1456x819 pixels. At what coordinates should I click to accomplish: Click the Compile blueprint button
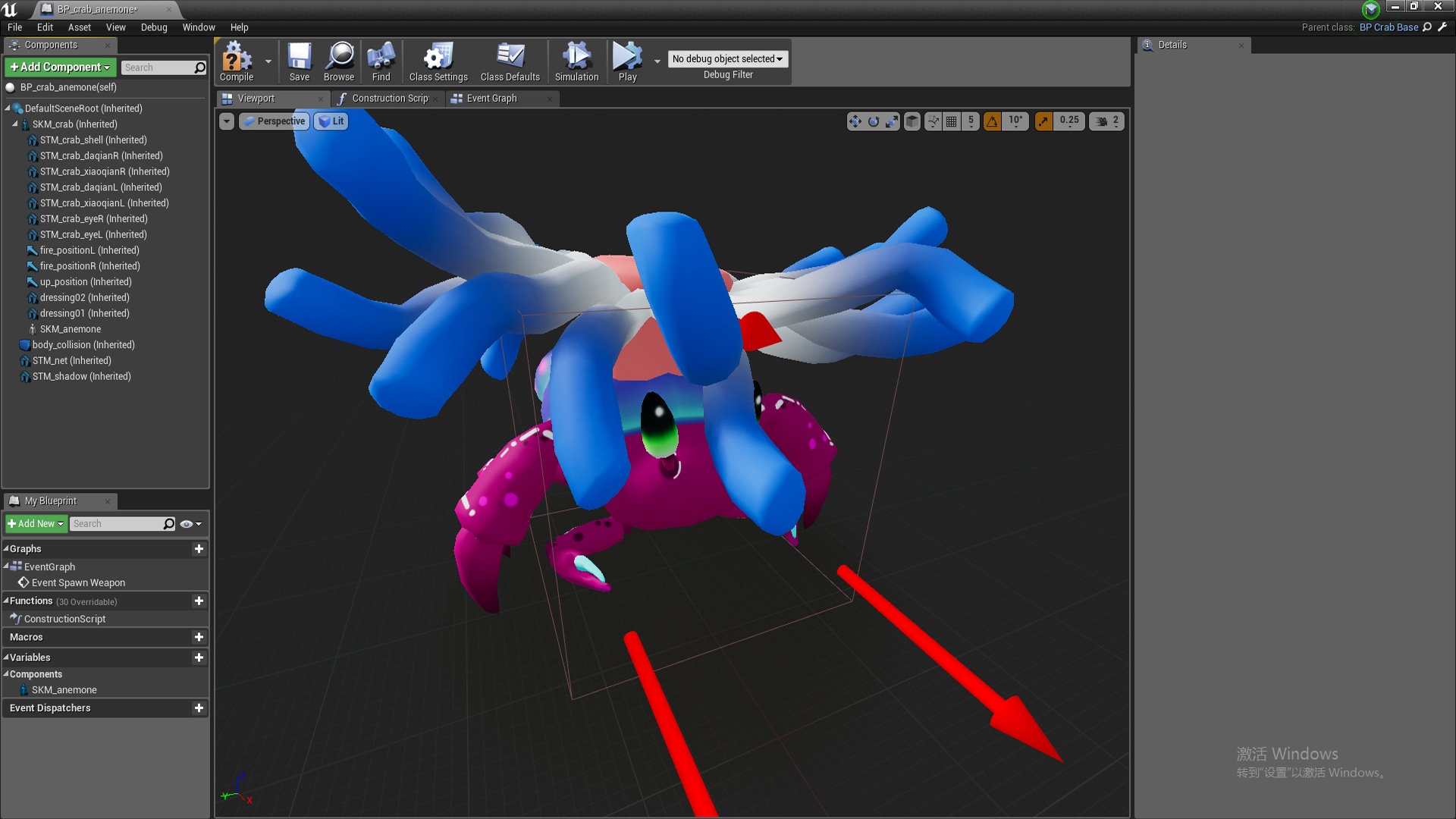(236, 61)
